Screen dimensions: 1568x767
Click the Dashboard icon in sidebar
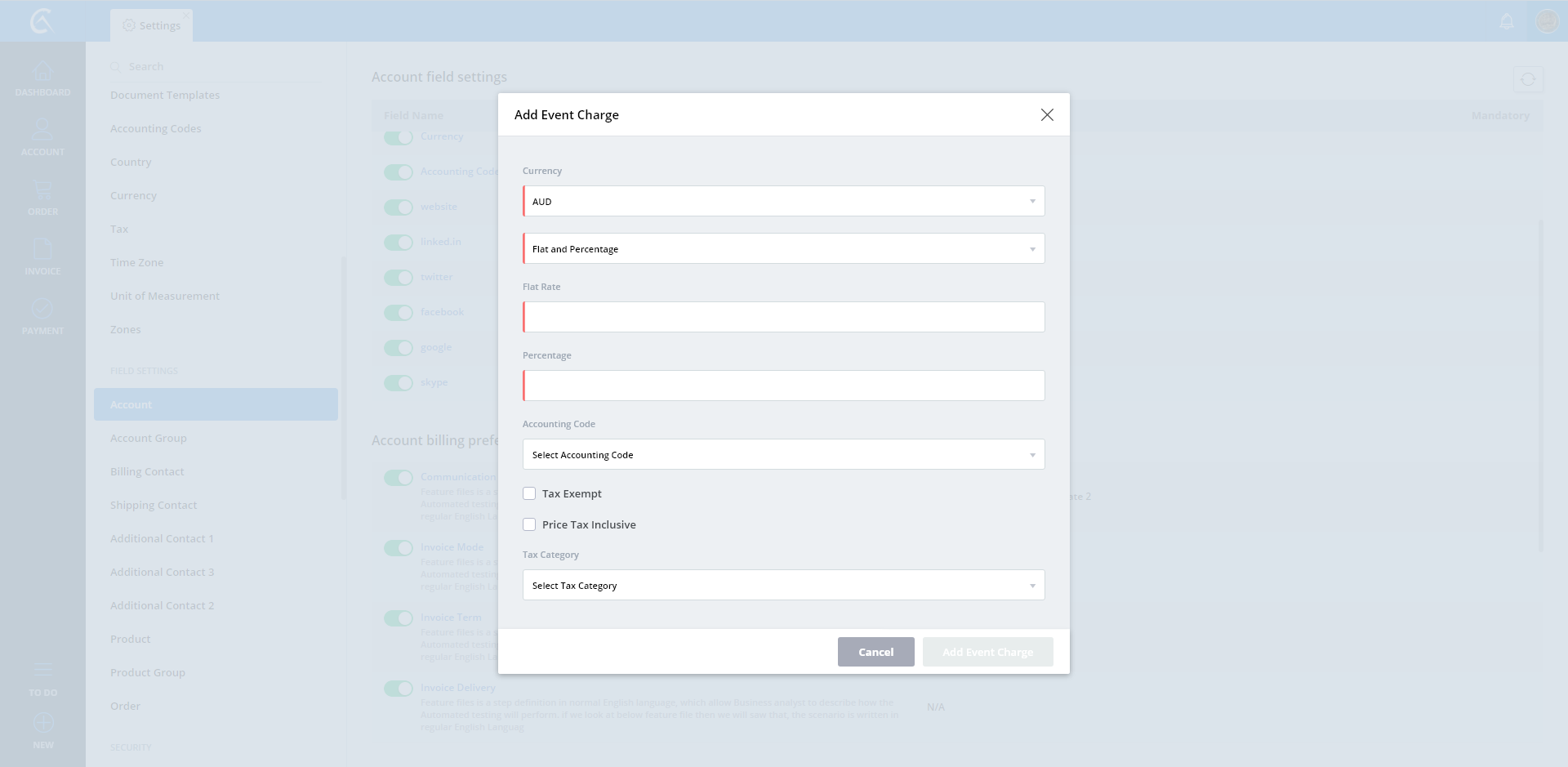(x=42, y=72)
